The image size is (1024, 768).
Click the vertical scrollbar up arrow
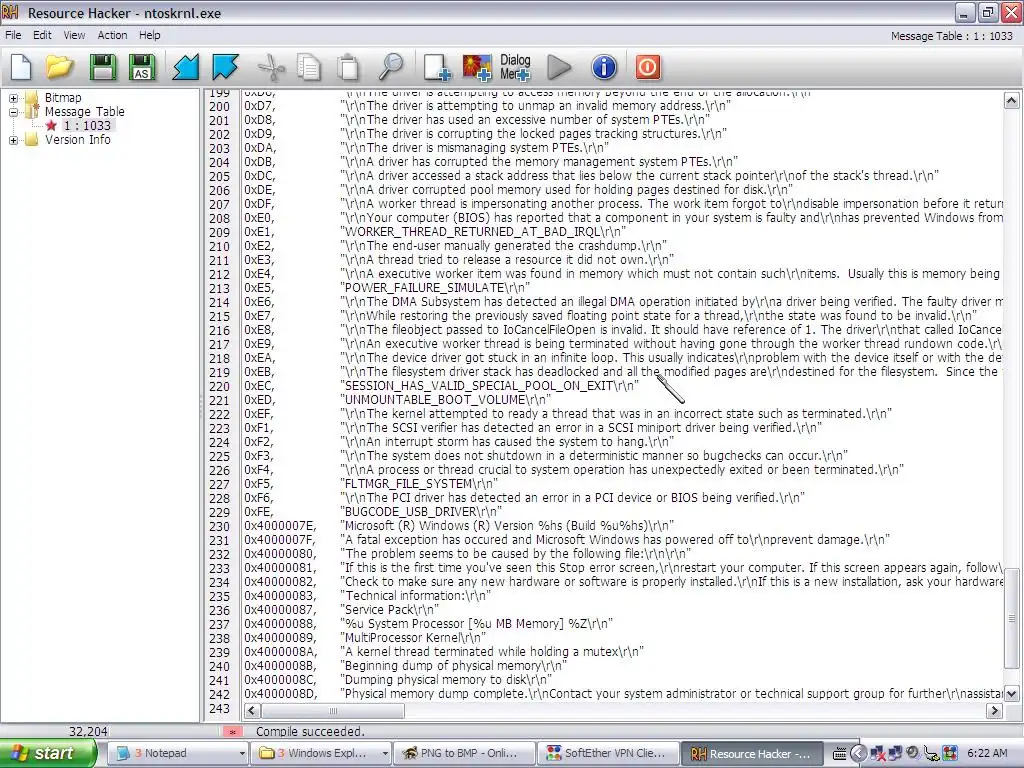[1011, 100]
